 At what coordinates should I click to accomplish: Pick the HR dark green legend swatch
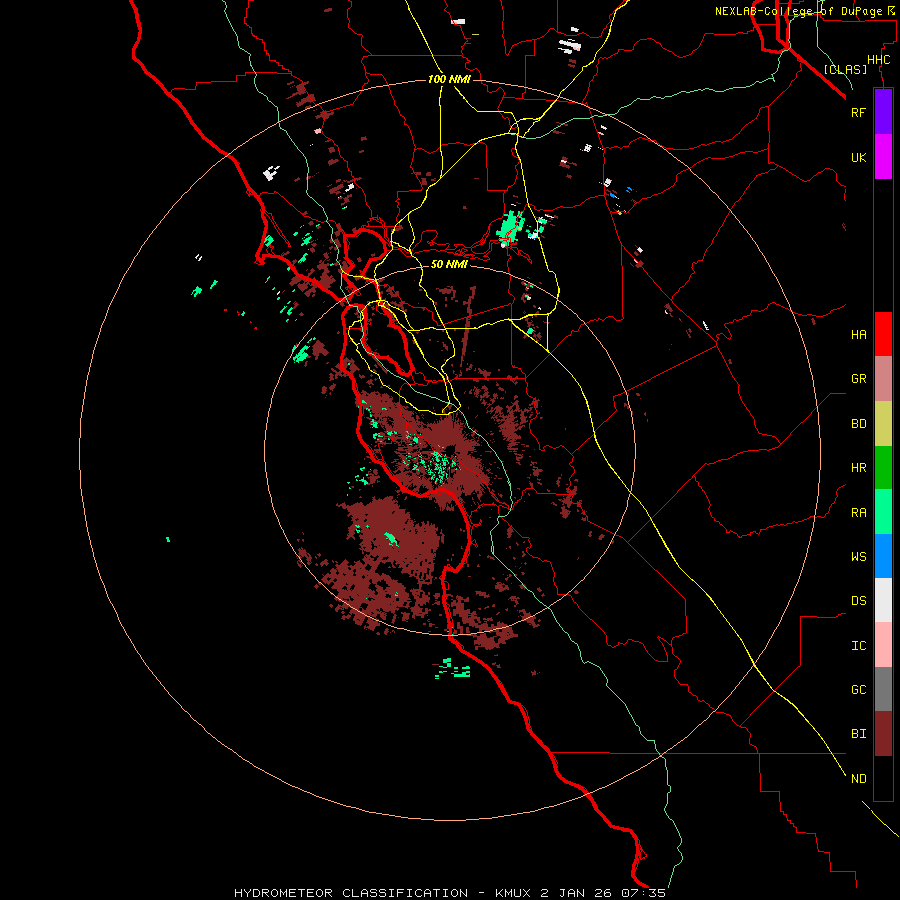[883, 468]
